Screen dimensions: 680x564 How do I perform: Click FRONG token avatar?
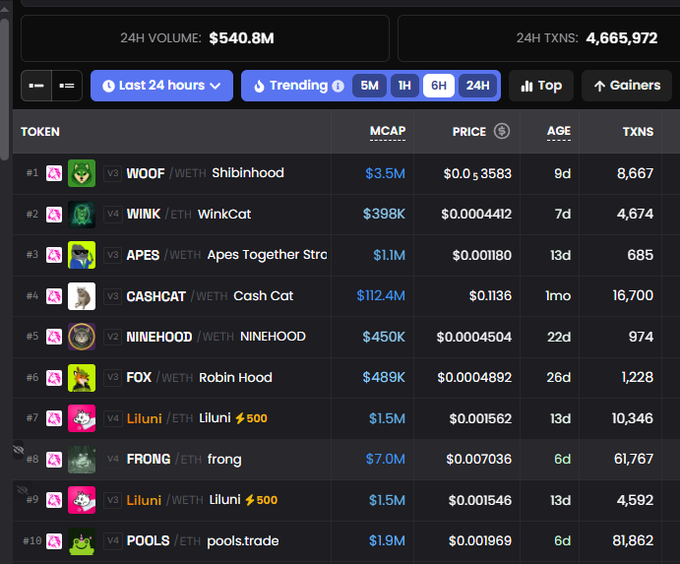82,460
